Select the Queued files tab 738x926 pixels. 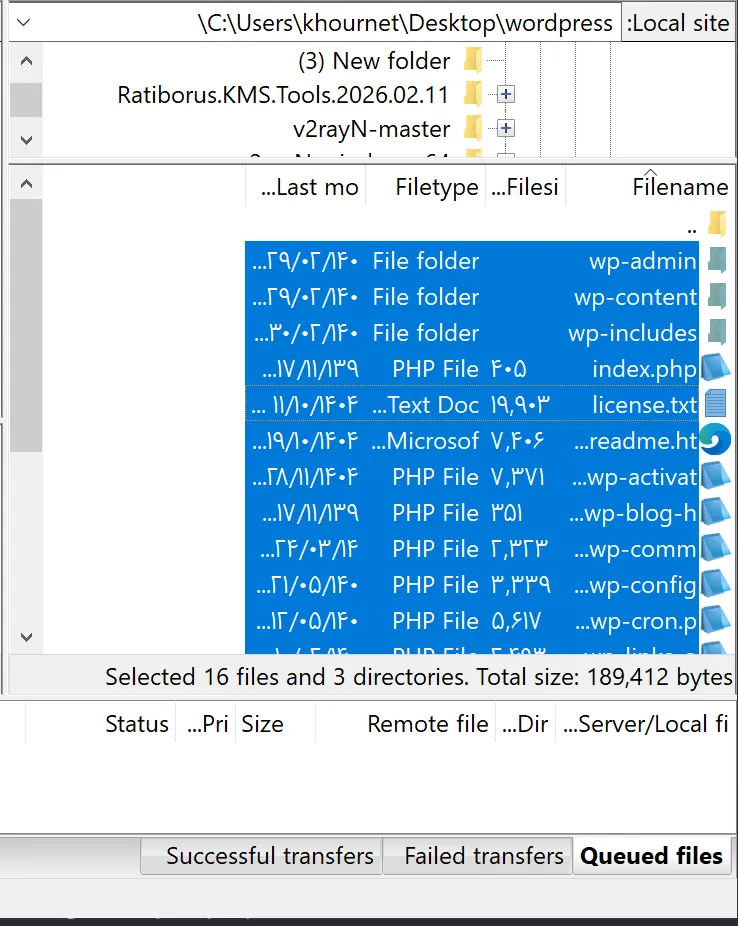coord(652,856)
